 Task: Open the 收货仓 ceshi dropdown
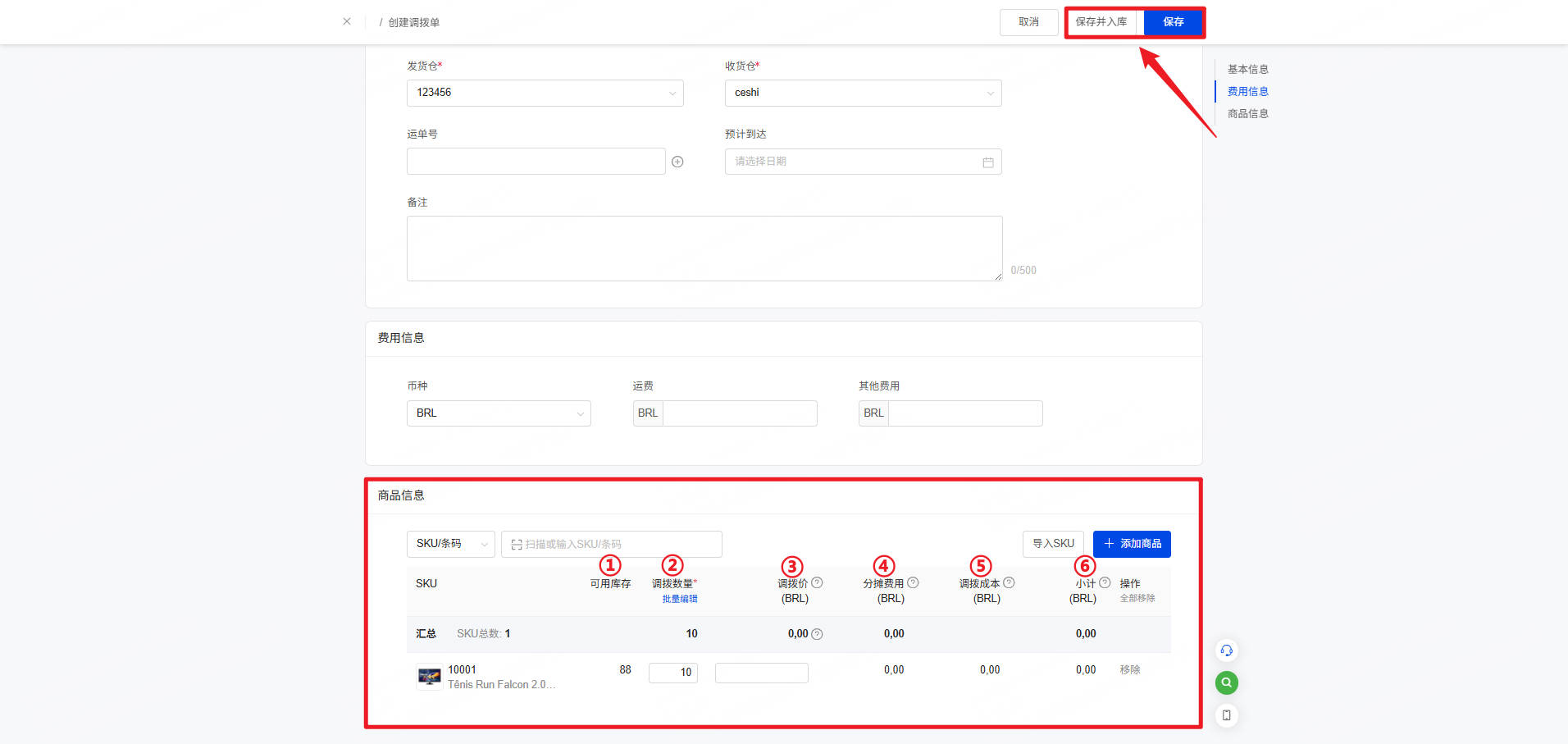click(863, 93)
